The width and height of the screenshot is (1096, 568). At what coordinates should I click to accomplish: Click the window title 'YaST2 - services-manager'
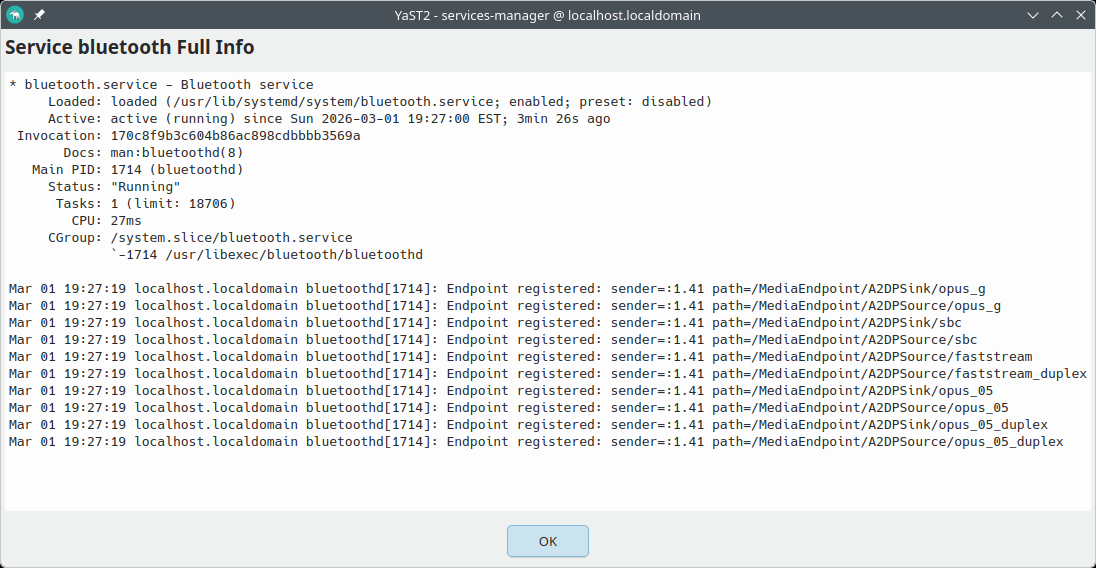point(547,15)
